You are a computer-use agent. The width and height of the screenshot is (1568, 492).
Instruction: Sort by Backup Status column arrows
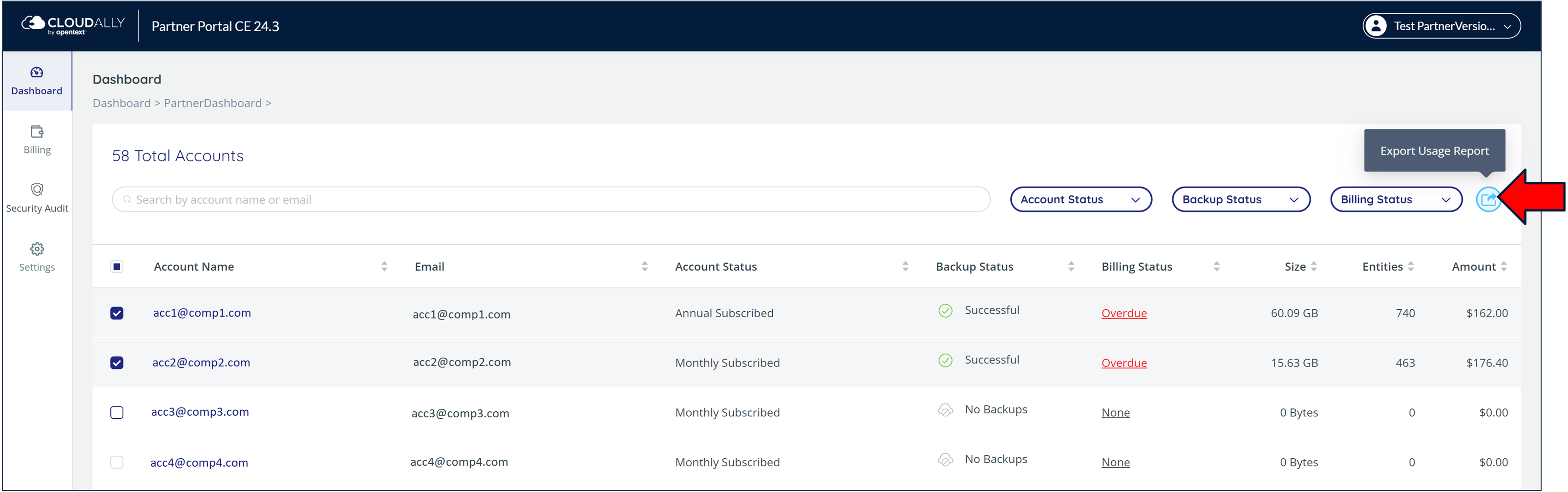click(1071, 267)
